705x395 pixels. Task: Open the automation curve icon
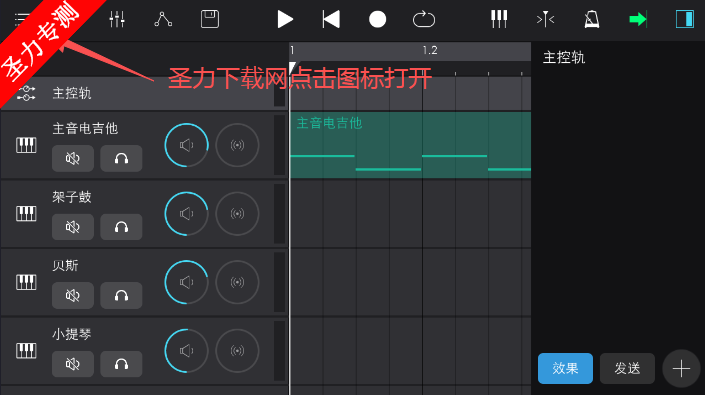(x=163, y=19)
